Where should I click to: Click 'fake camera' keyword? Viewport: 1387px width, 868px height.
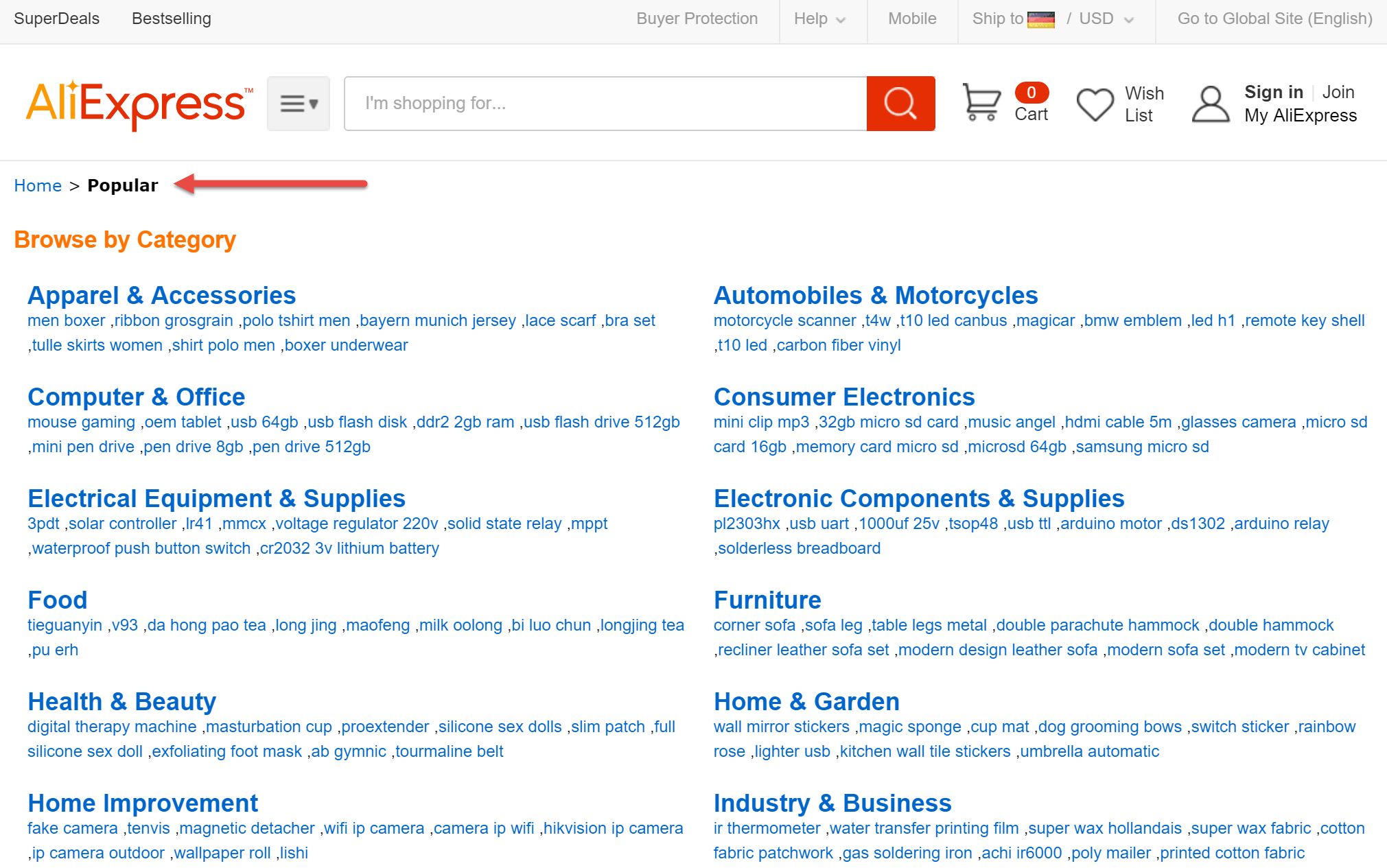[73, 828]
